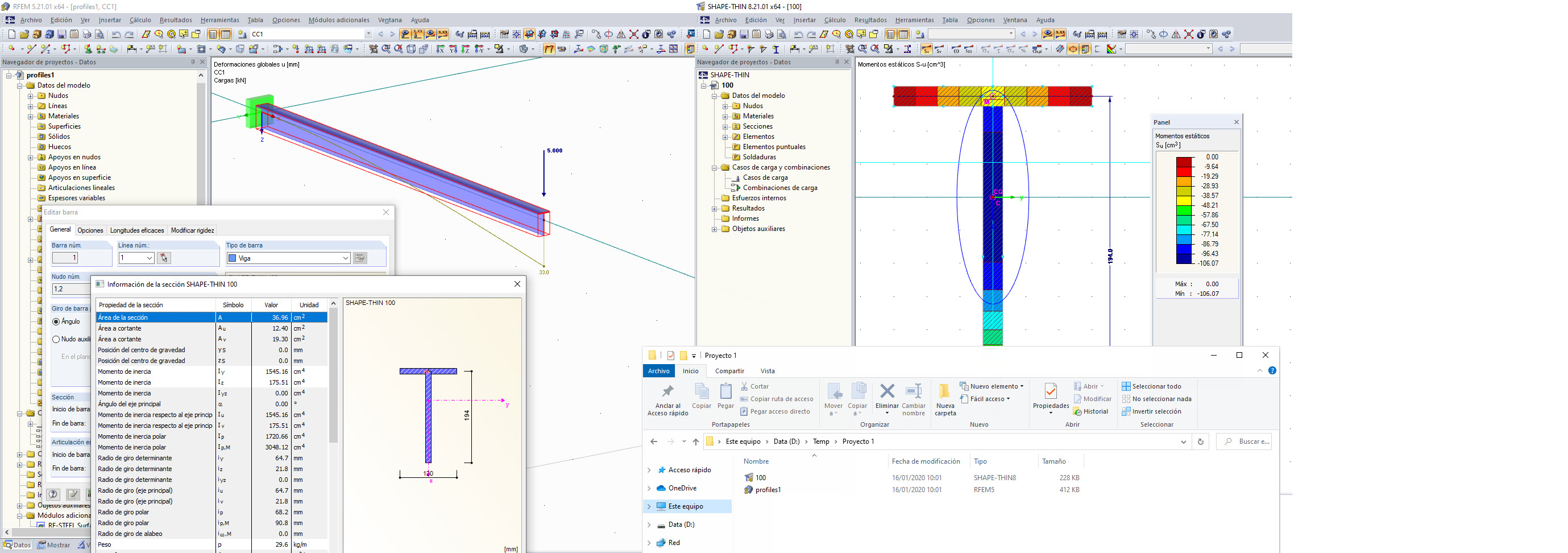Undo the last action in RFEM
The image size is (1568, 553).
115,34
